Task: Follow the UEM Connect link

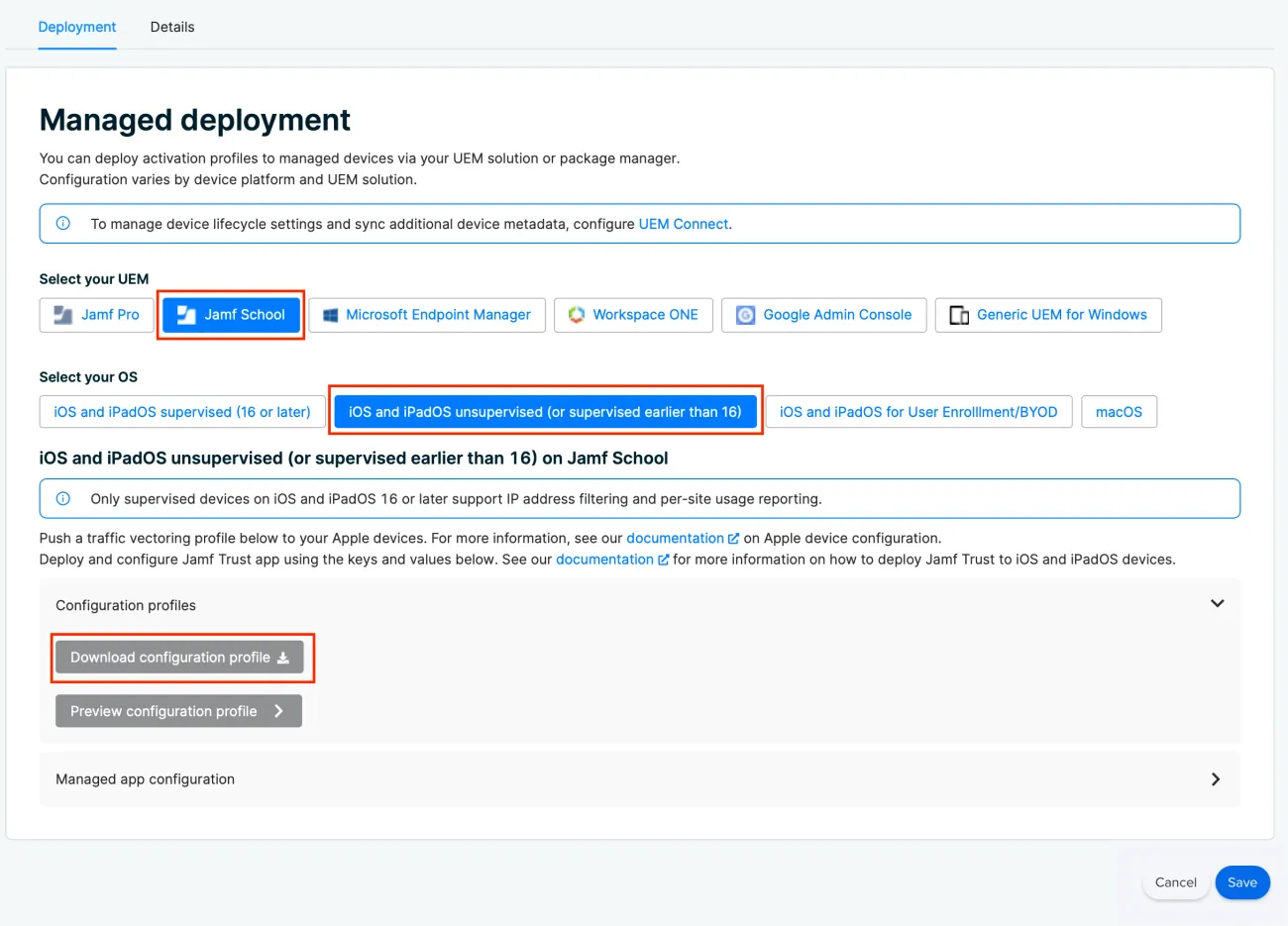Action: click(684, 224)
